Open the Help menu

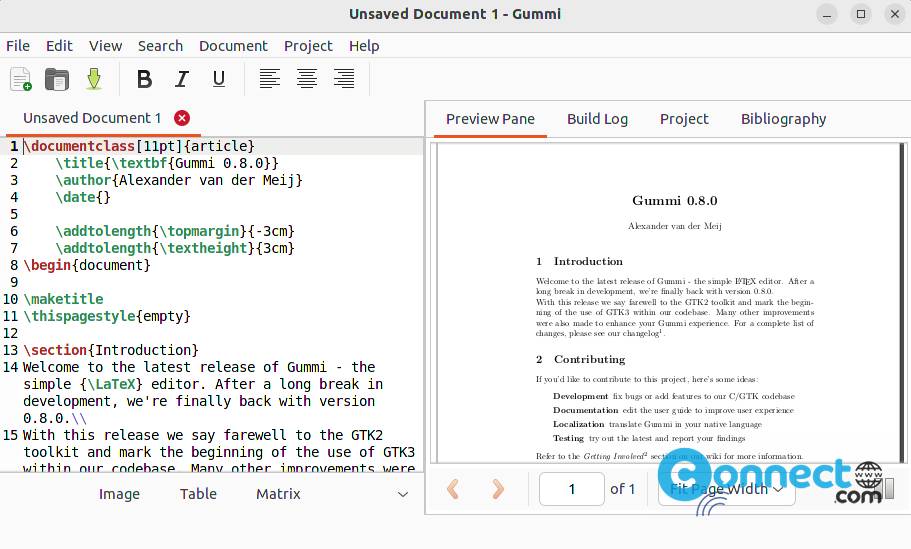364,46
